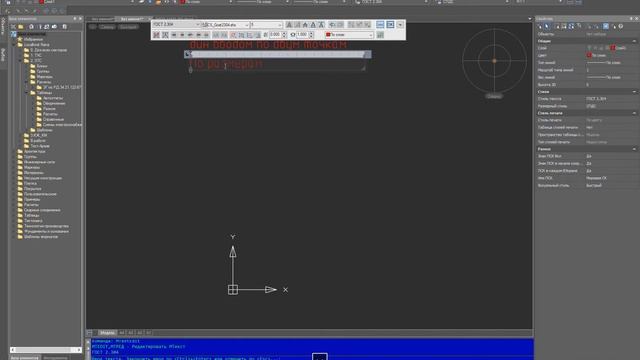Select the Справочные folder
The image size is (640, 360).
50,119
